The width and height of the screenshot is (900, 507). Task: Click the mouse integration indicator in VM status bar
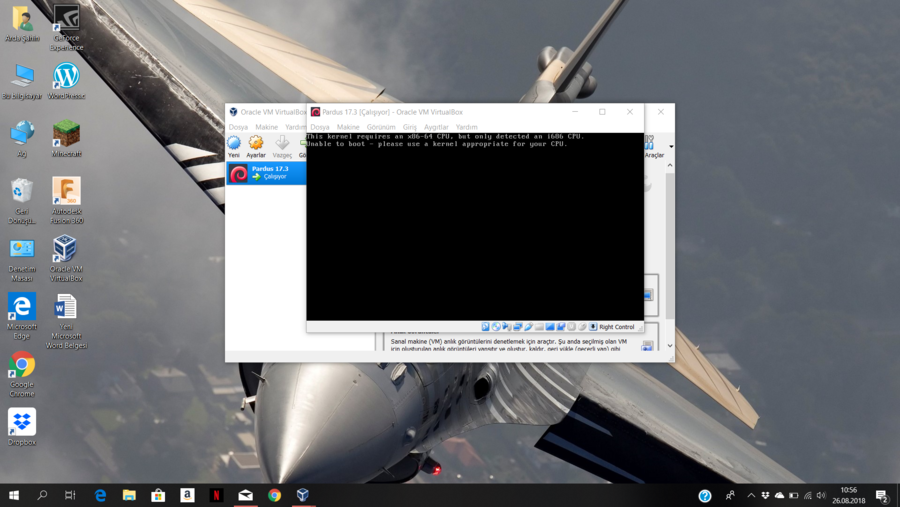[582, 327]
